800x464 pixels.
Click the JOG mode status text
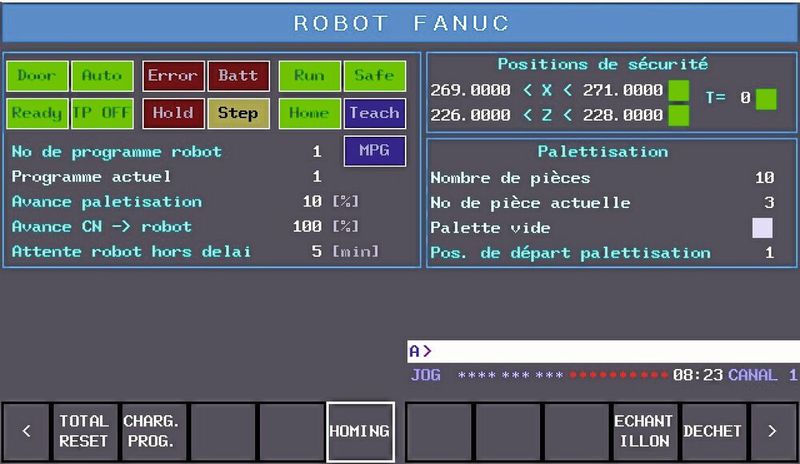click(426, 375)
